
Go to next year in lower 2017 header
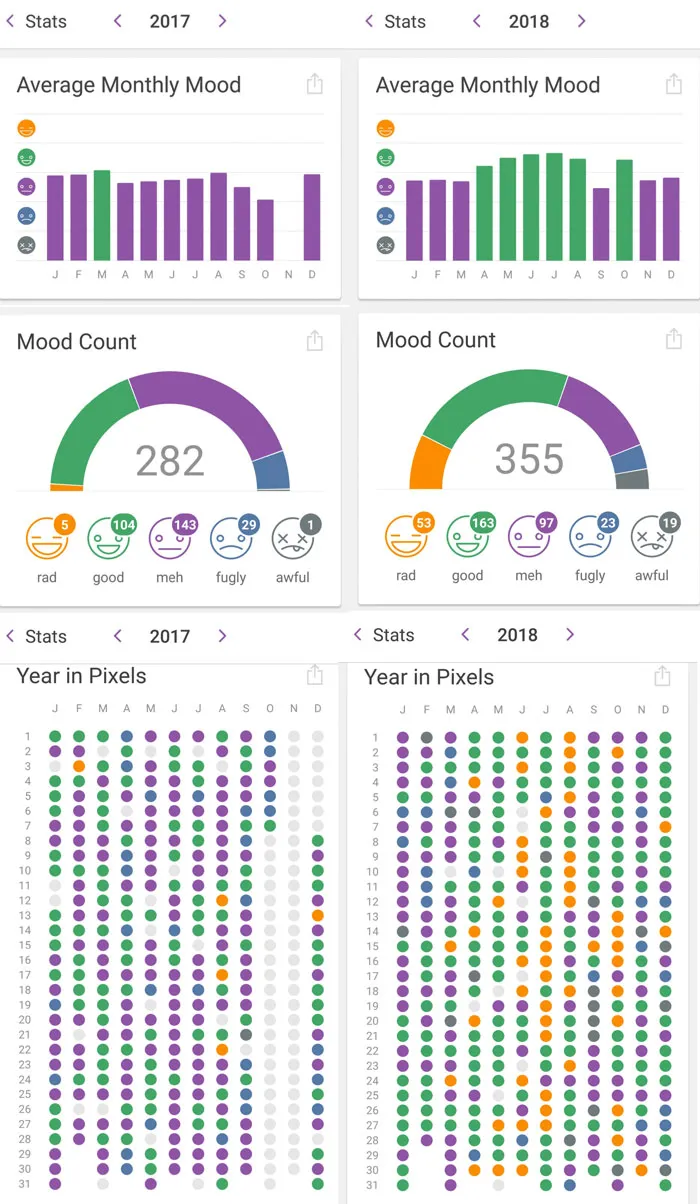(x=222, y=636)
